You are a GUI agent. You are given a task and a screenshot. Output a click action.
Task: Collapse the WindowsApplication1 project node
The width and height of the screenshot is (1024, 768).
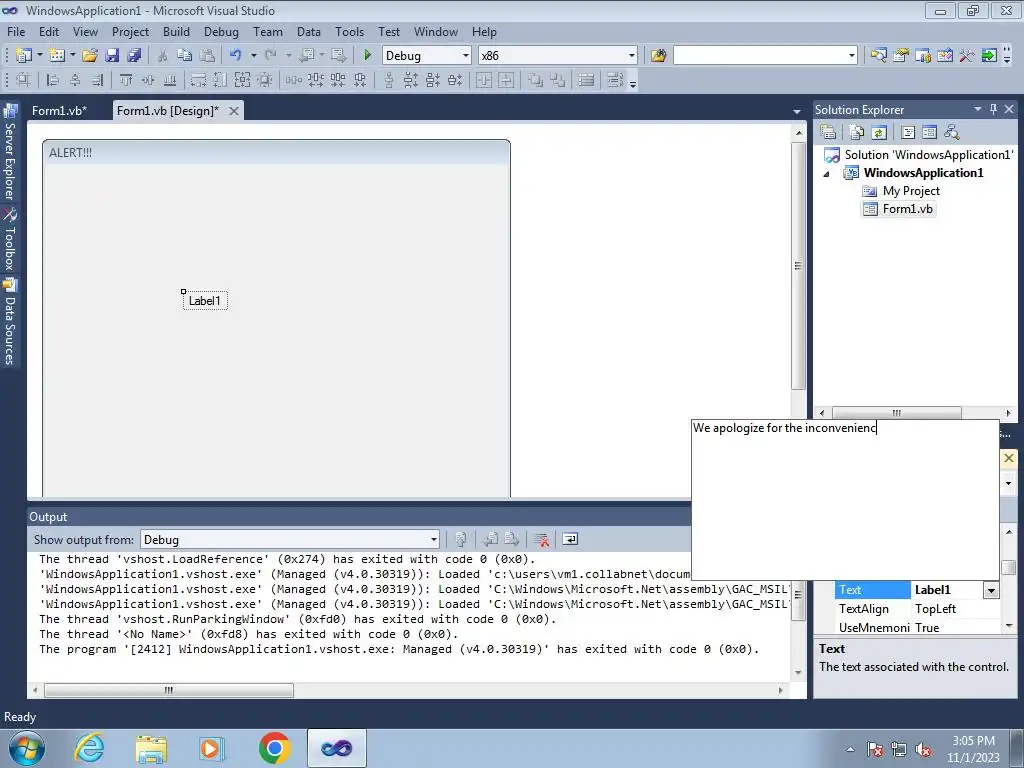[826, 173]
